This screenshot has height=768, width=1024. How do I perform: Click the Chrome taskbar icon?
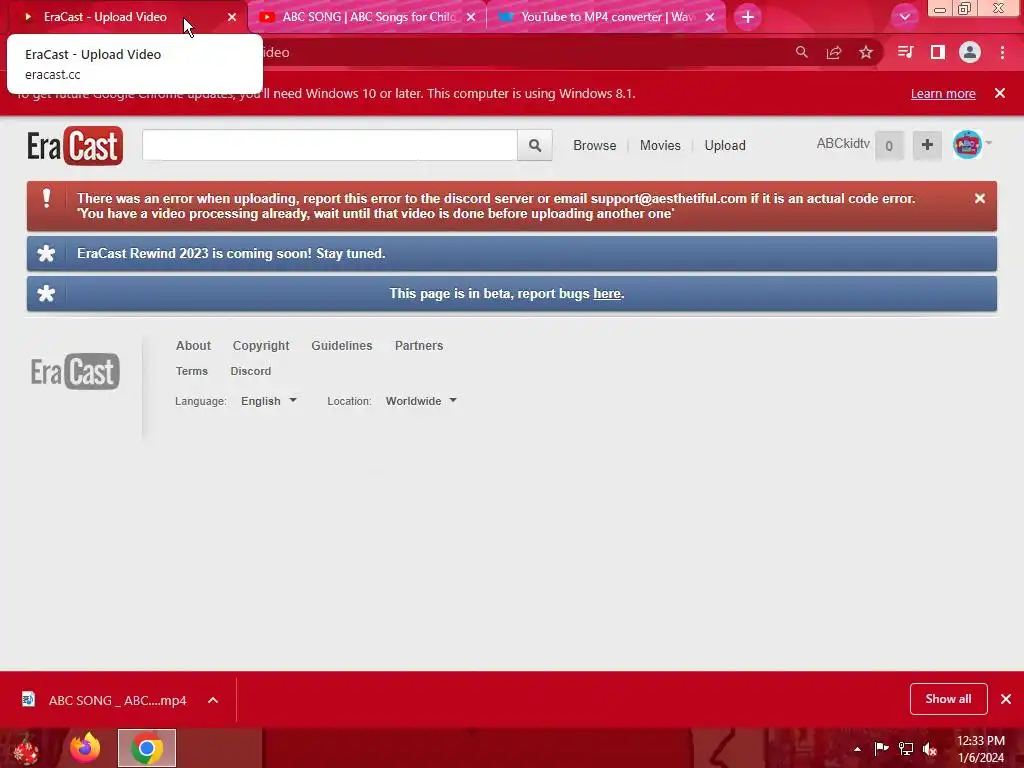coord(147,748)
